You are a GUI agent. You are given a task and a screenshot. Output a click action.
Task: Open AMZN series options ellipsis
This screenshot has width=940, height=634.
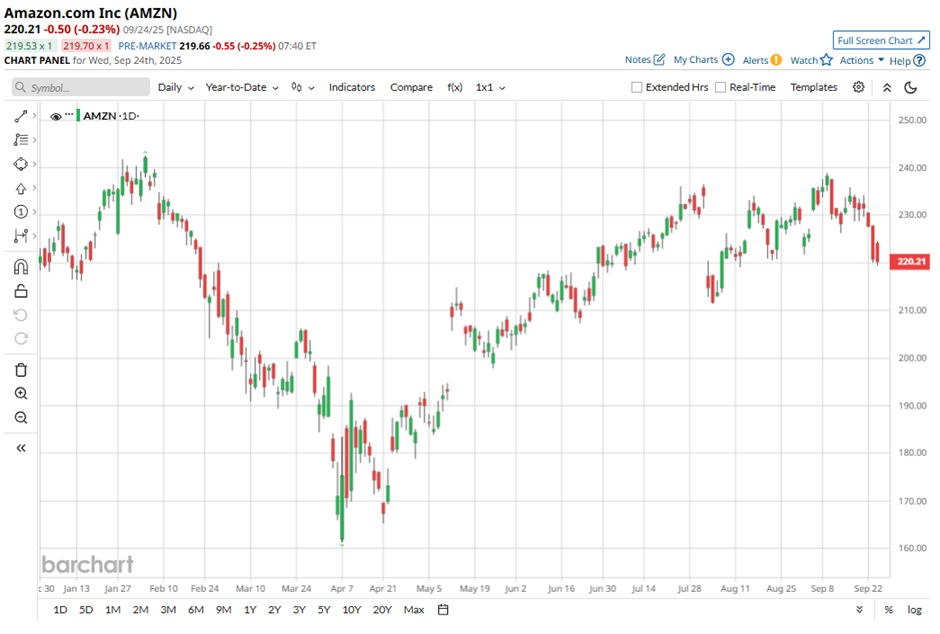point(69,114)
